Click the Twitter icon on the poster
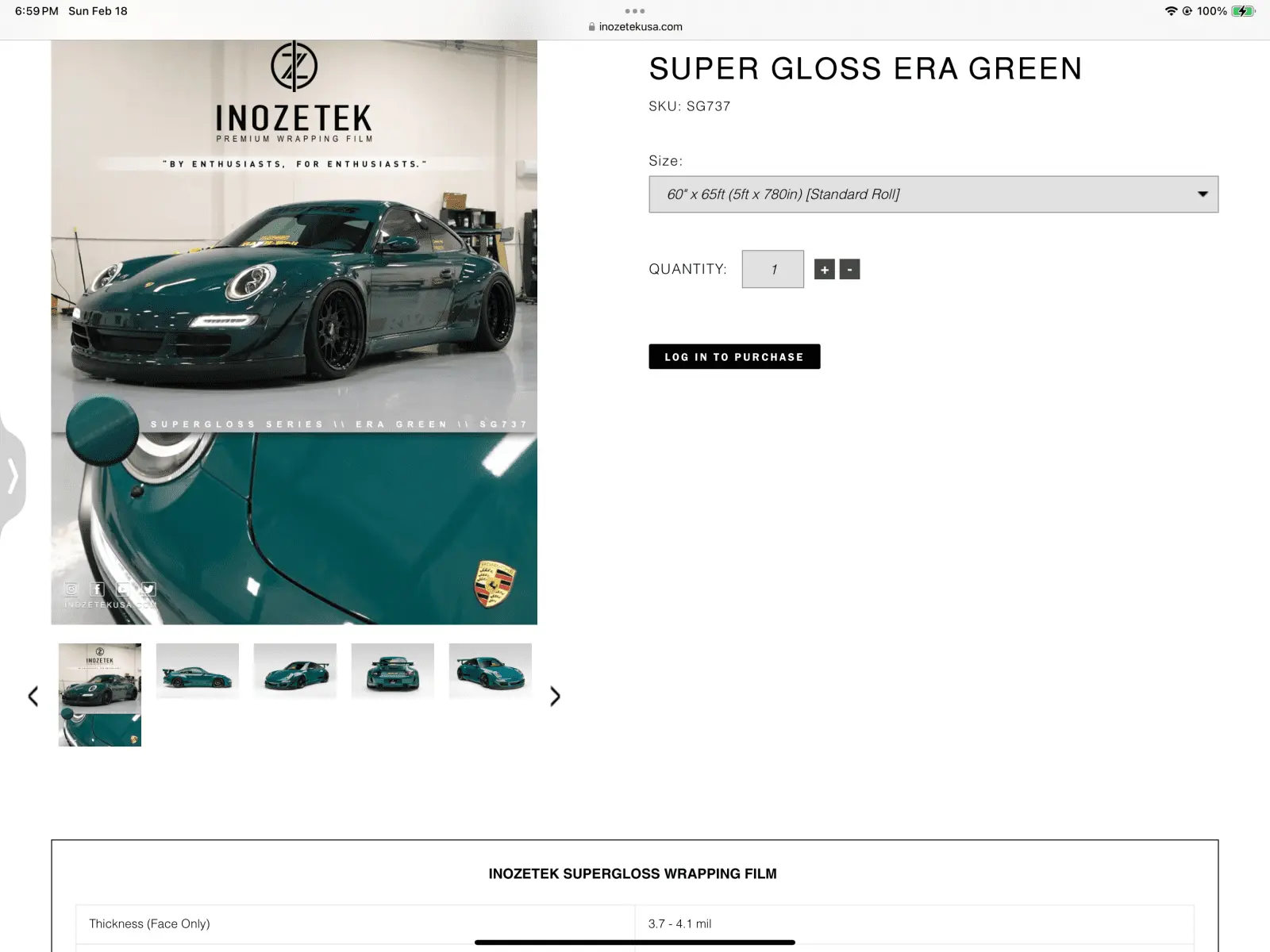Screen dimensions: 1270x952 (148, 589)
